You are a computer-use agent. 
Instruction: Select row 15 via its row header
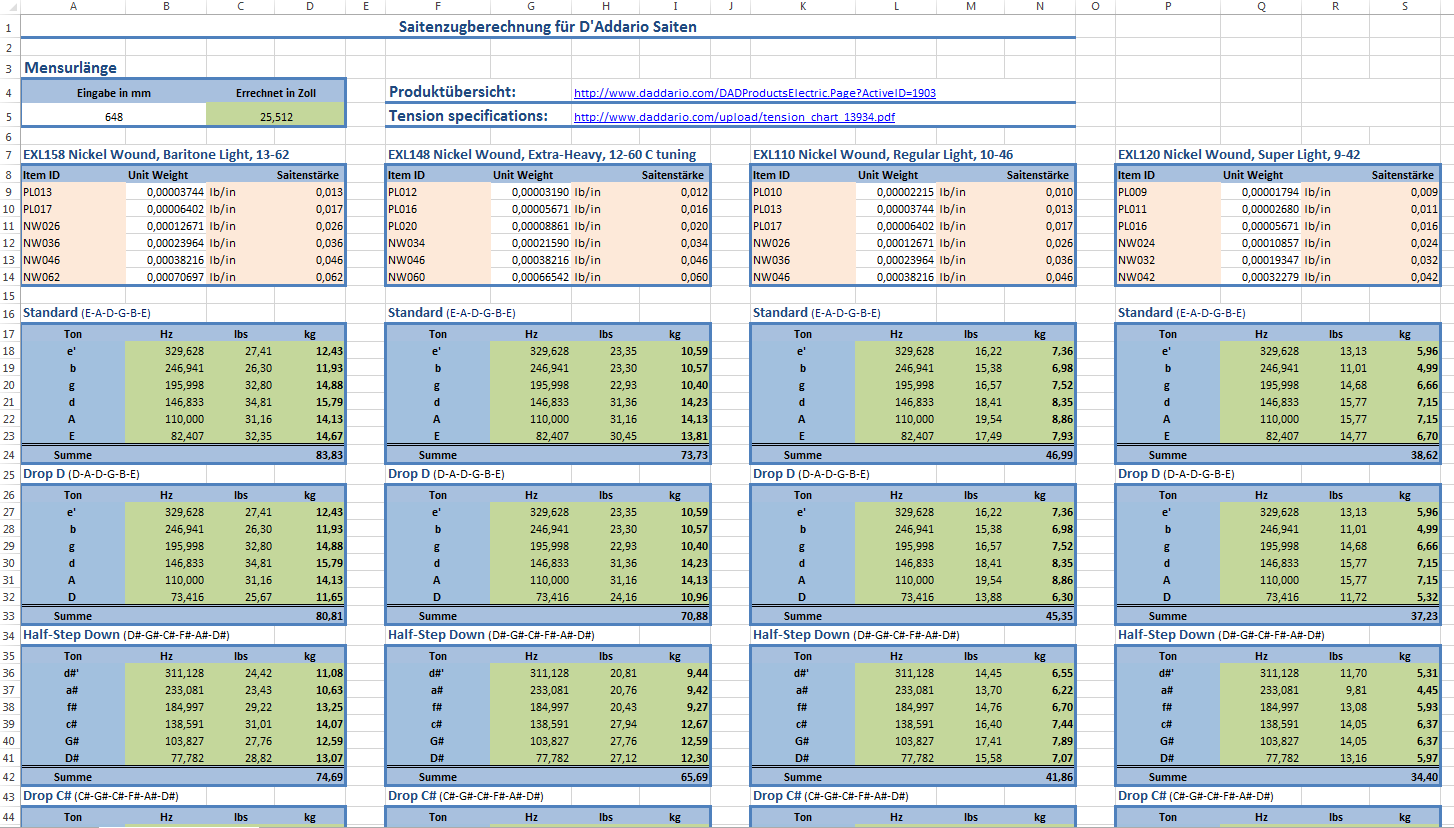[10, 295]
